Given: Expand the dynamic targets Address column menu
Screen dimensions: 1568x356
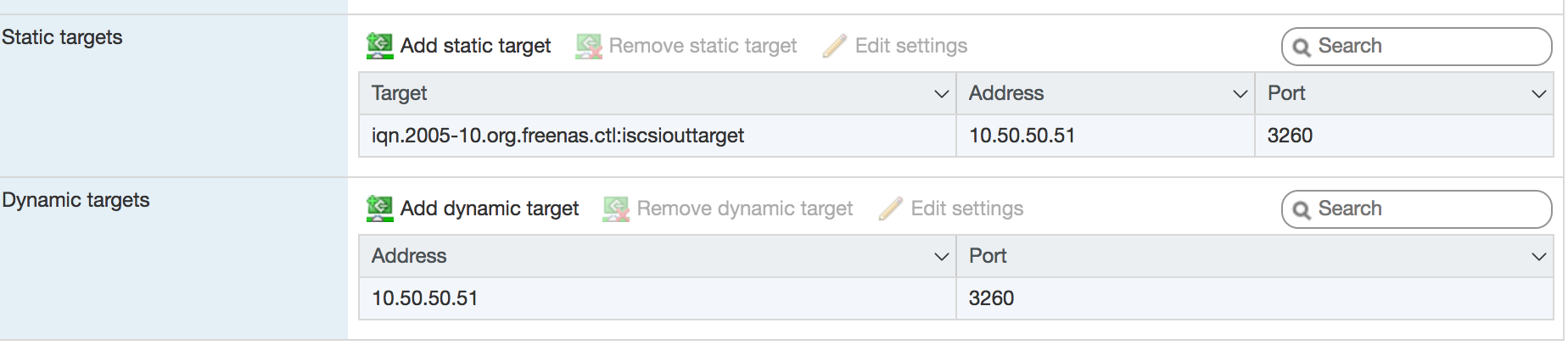Looking at the screenshot, I should pyautogui.click(x=941, y=257).
